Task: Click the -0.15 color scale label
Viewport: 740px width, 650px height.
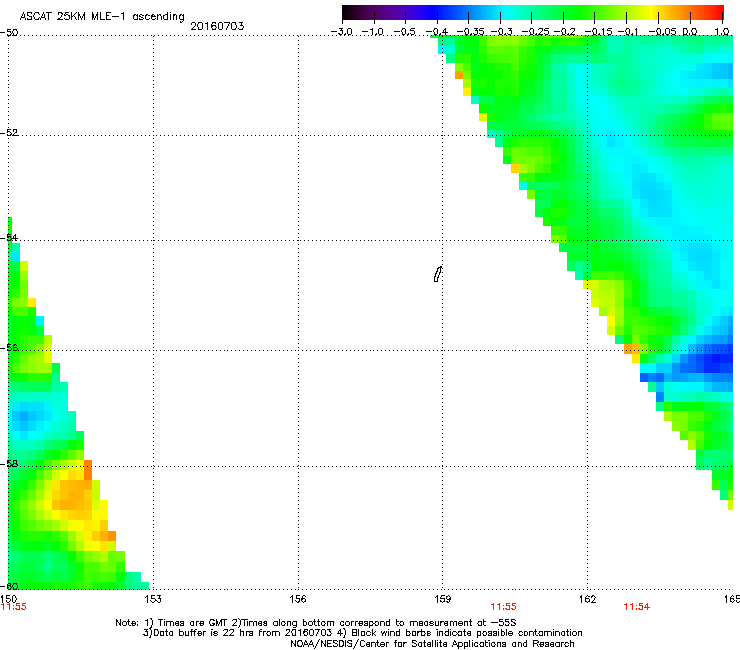Action: [598, 32]
